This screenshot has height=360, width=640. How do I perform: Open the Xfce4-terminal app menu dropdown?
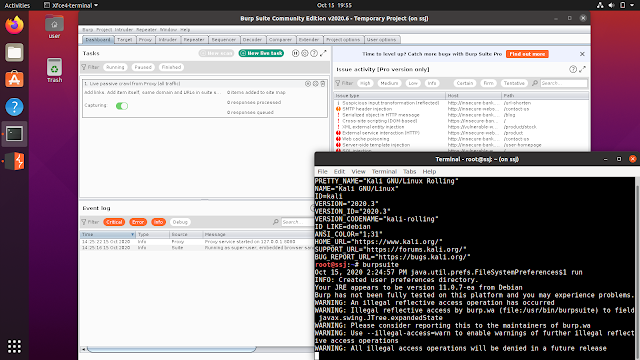click(x=71, y=5)
